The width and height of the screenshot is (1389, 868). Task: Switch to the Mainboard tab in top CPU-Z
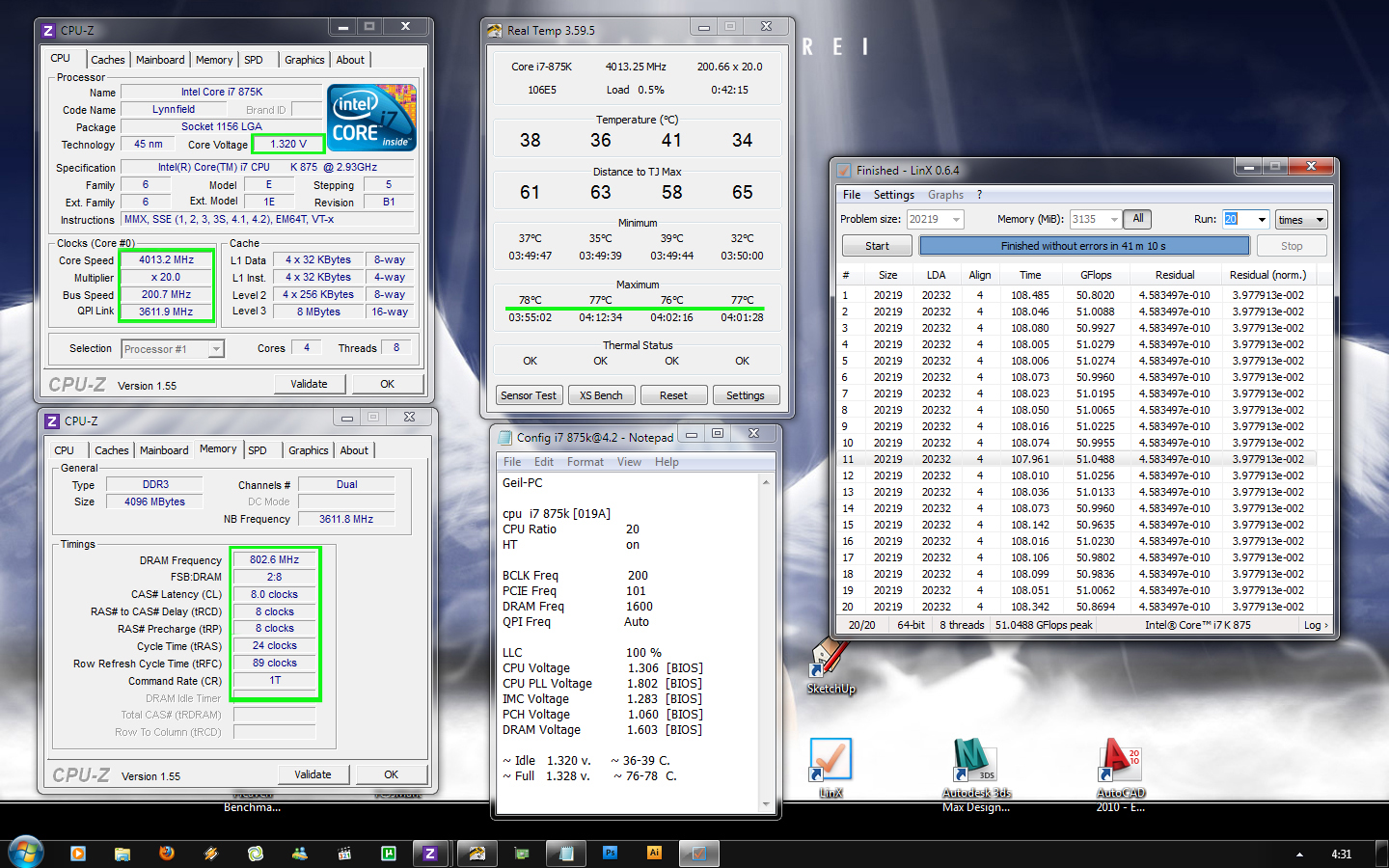[160, 60]
